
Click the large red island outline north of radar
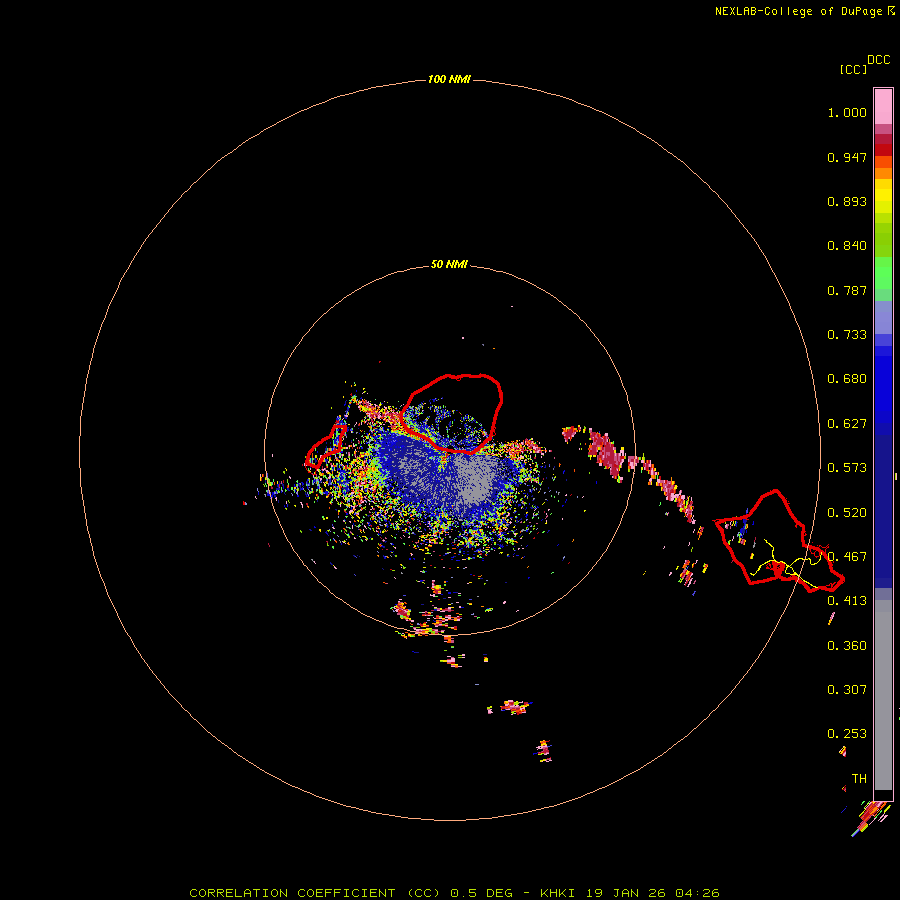(452, 413)
